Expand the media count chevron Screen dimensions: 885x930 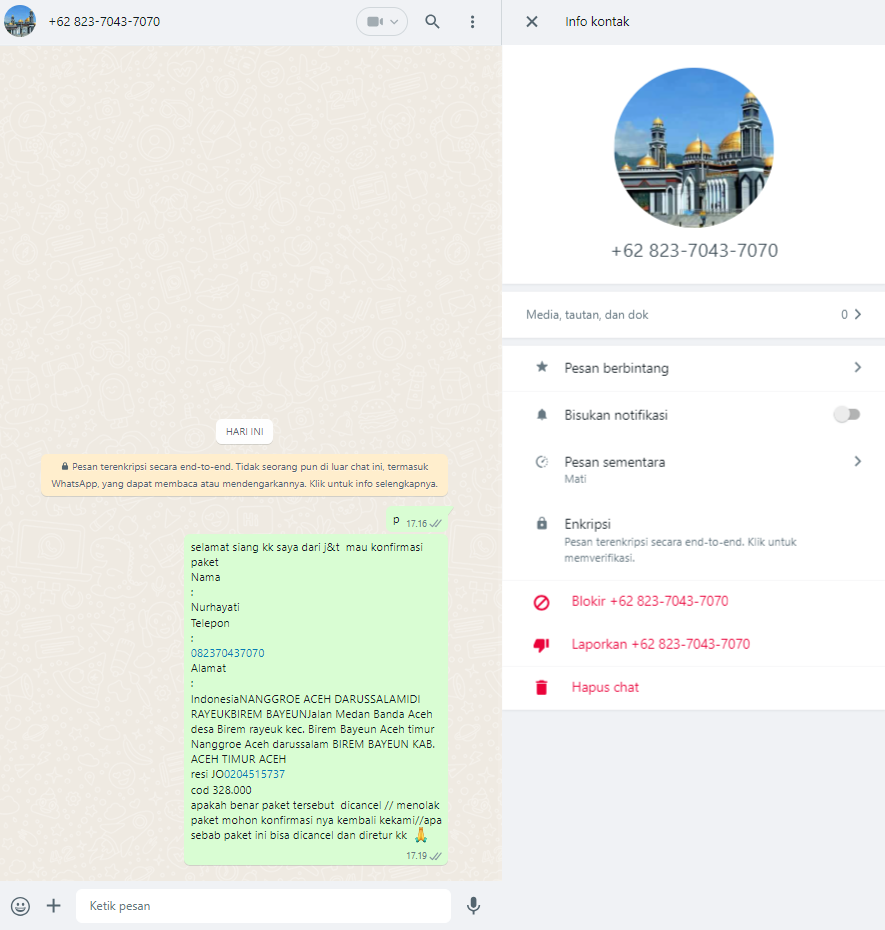tap(858, 314)
